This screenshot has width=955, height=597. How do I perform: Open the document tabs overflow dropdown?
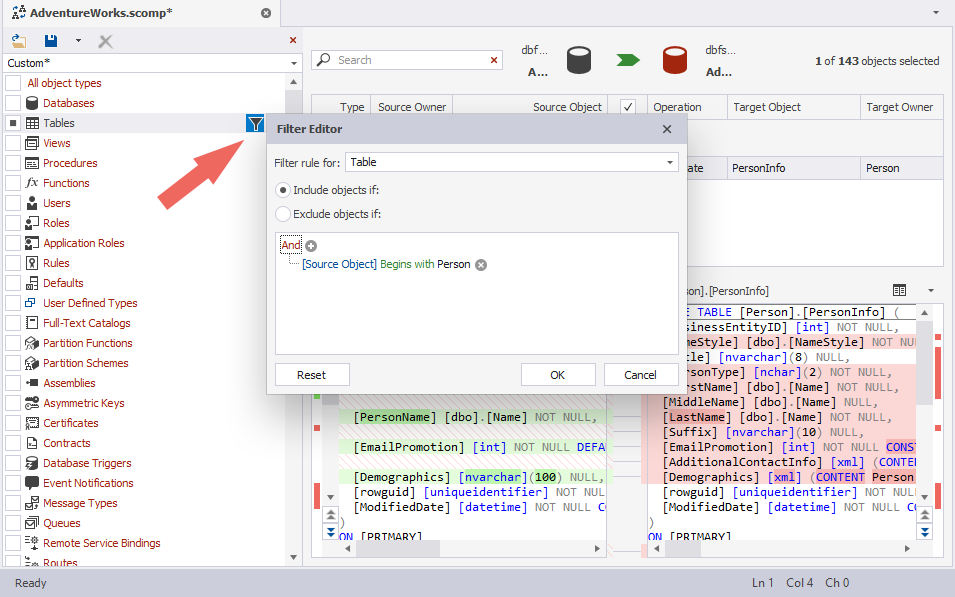point(936,13)
